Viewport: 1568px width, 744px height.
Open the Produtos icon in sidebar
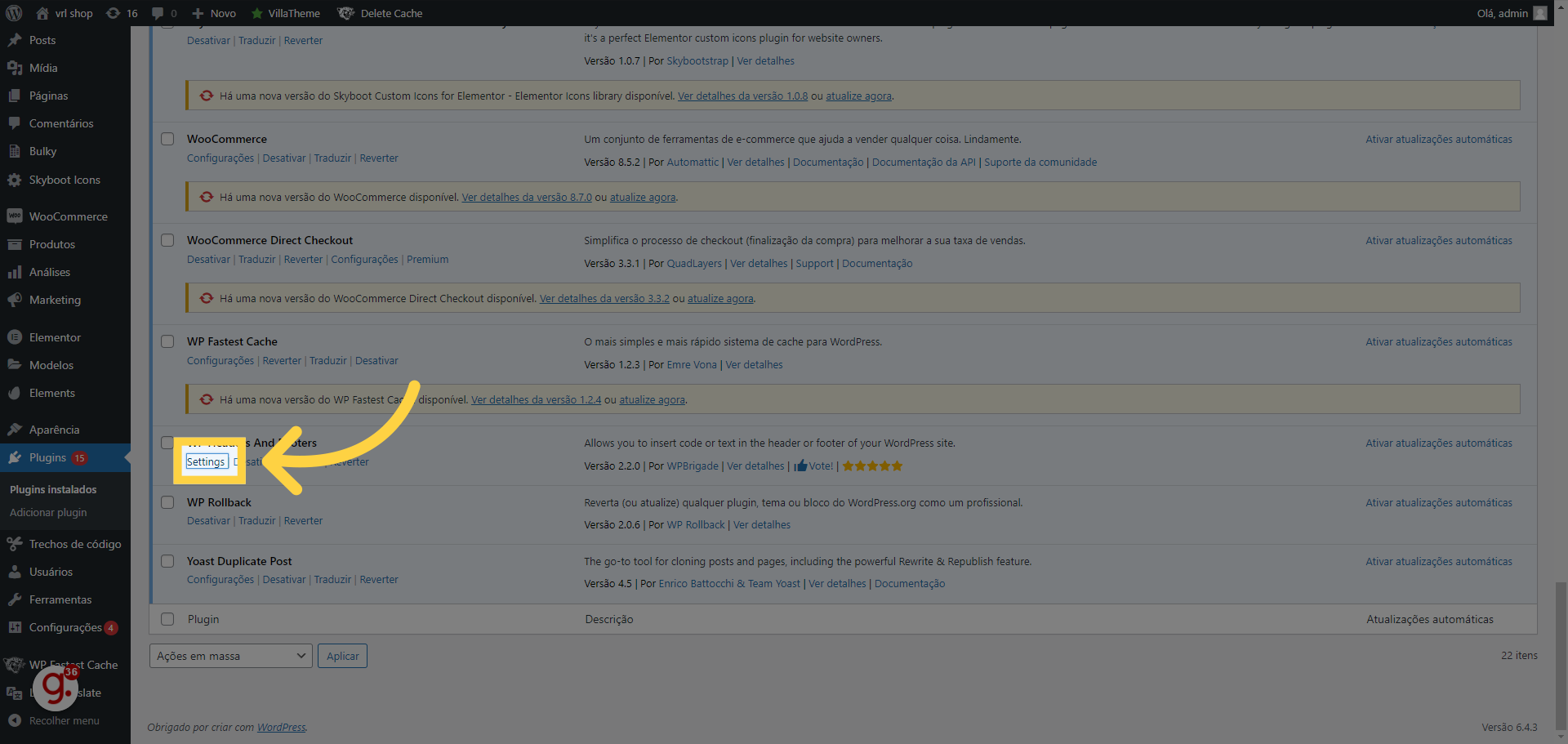coord(15,244)
